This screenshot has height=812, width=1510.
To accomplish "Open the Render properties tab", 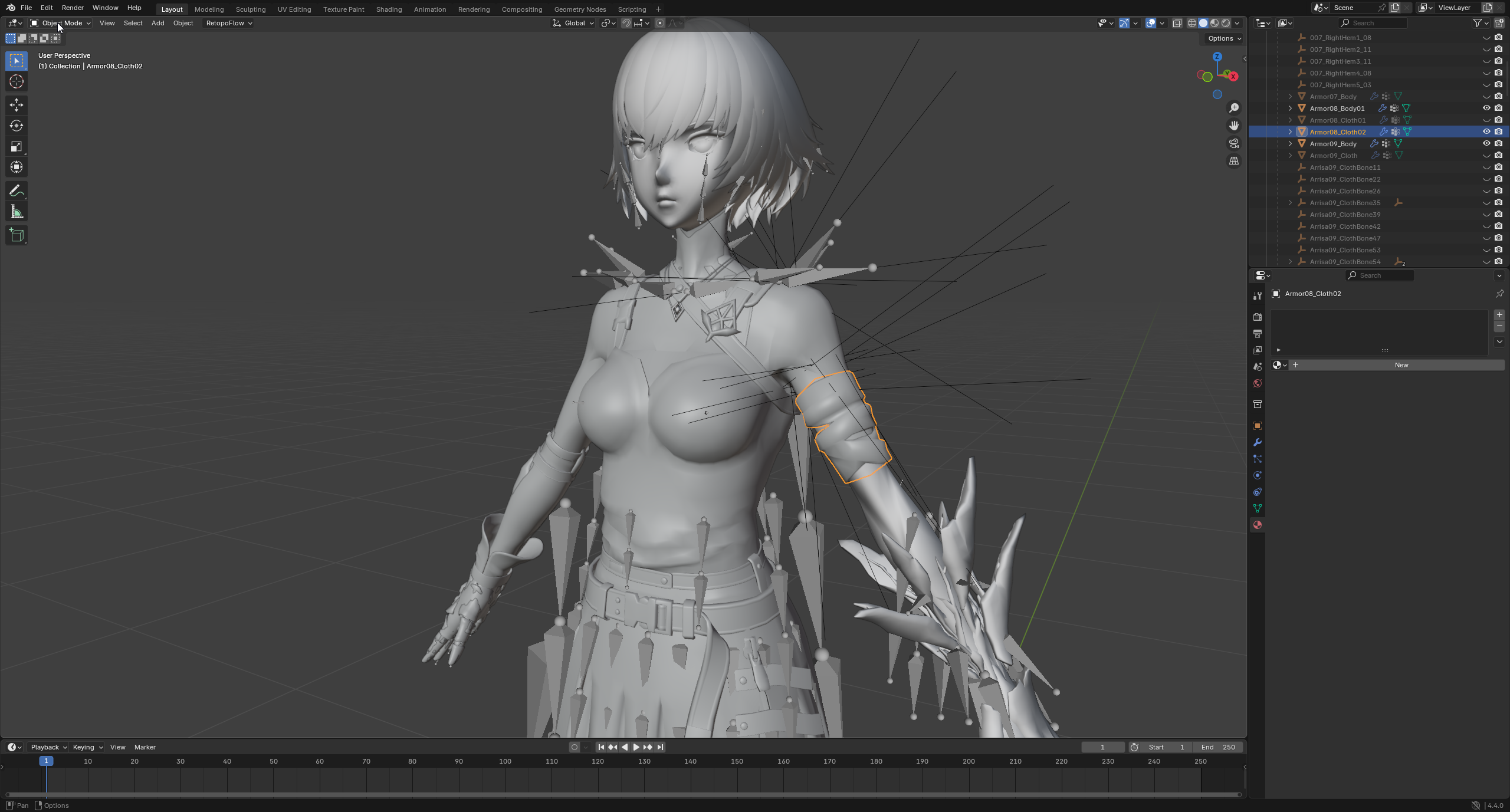I will [1258, 317].
